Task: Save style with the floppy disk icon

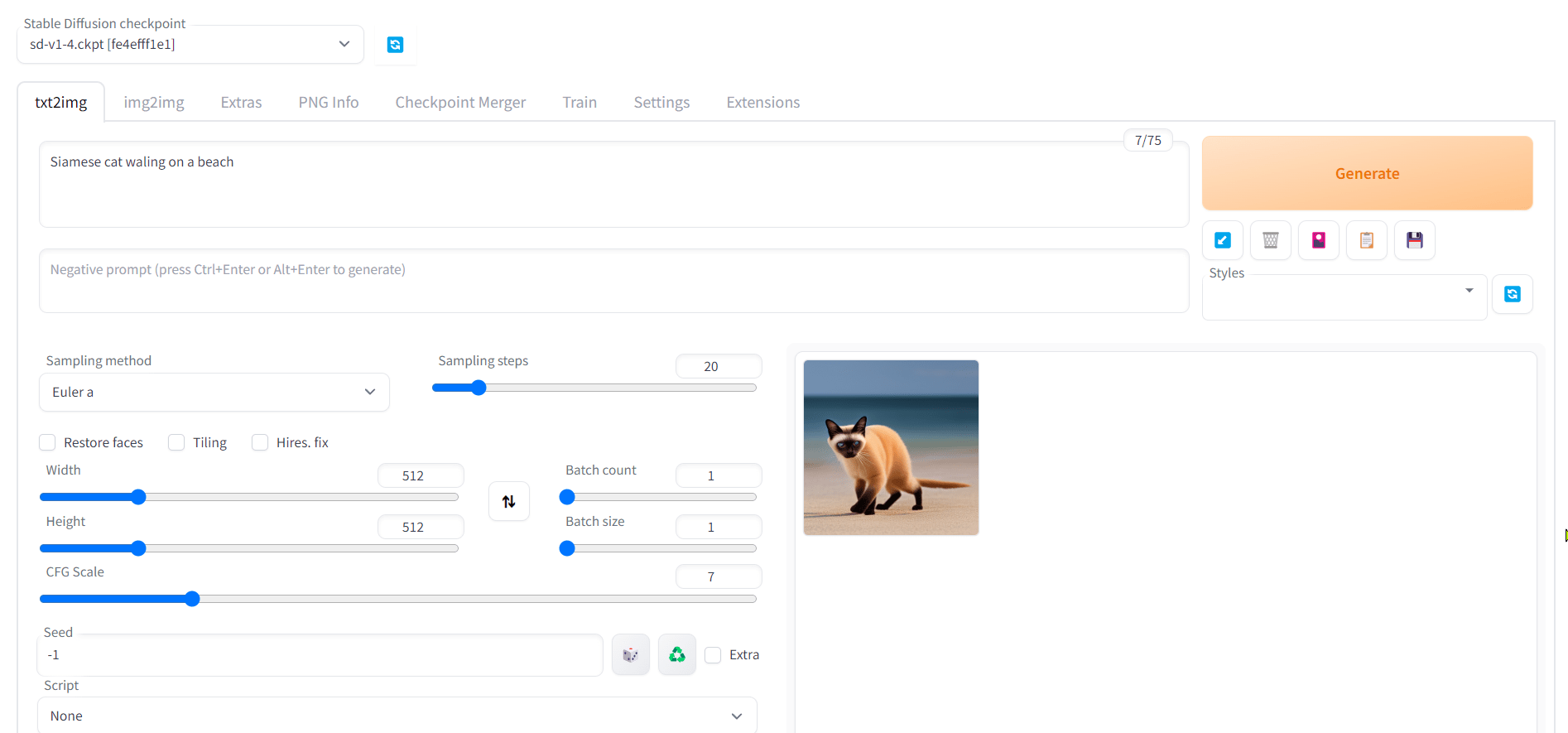Action: coord(1415,240)
